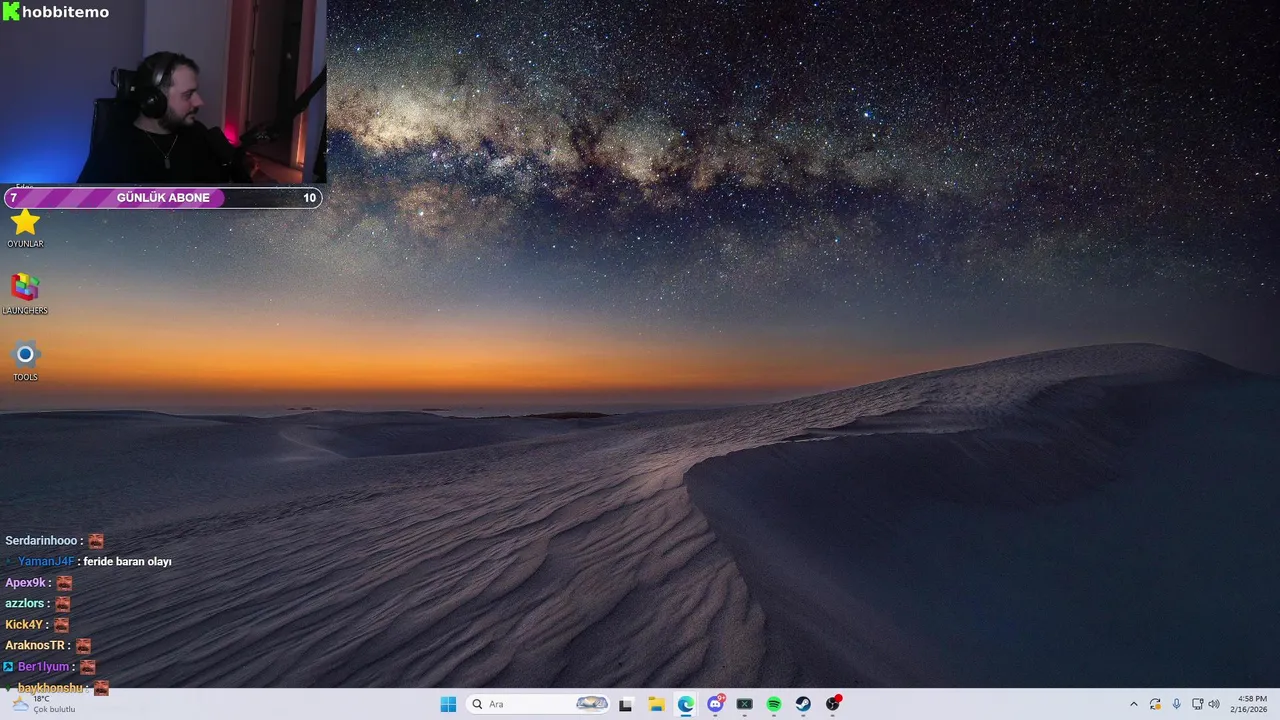1280x720 pixels.
Task: Click chat username azzlors
Action: (x=25, y=604)
